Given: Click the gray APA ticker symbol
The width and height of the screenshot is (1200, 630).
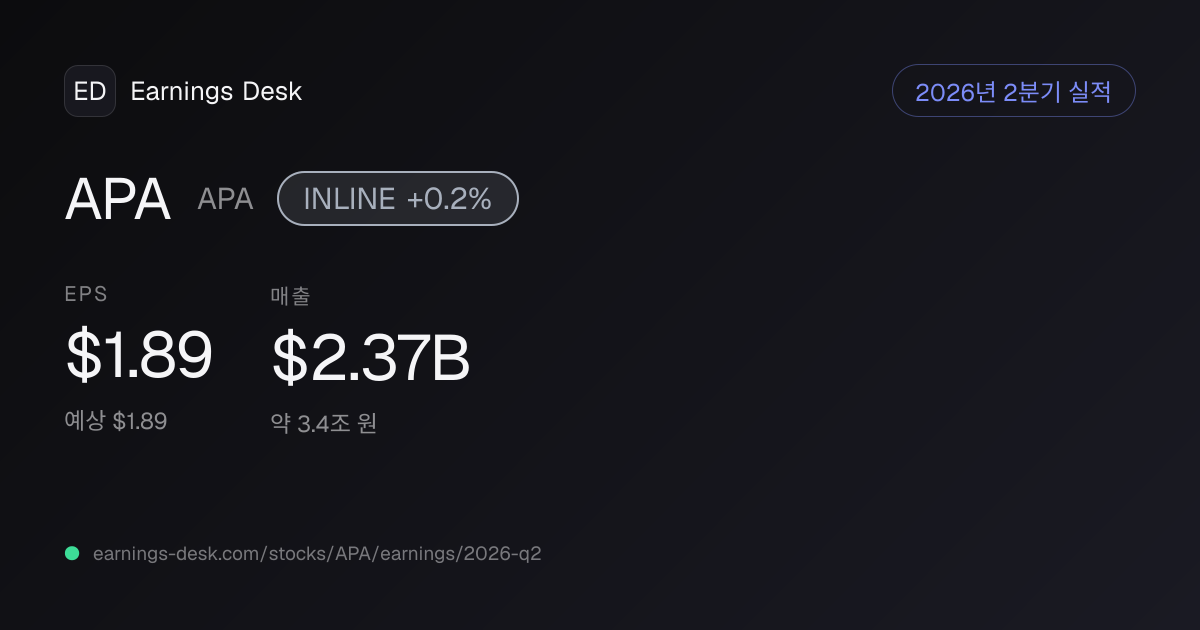Looking at the screenshot, I should [x=225, y=199].
